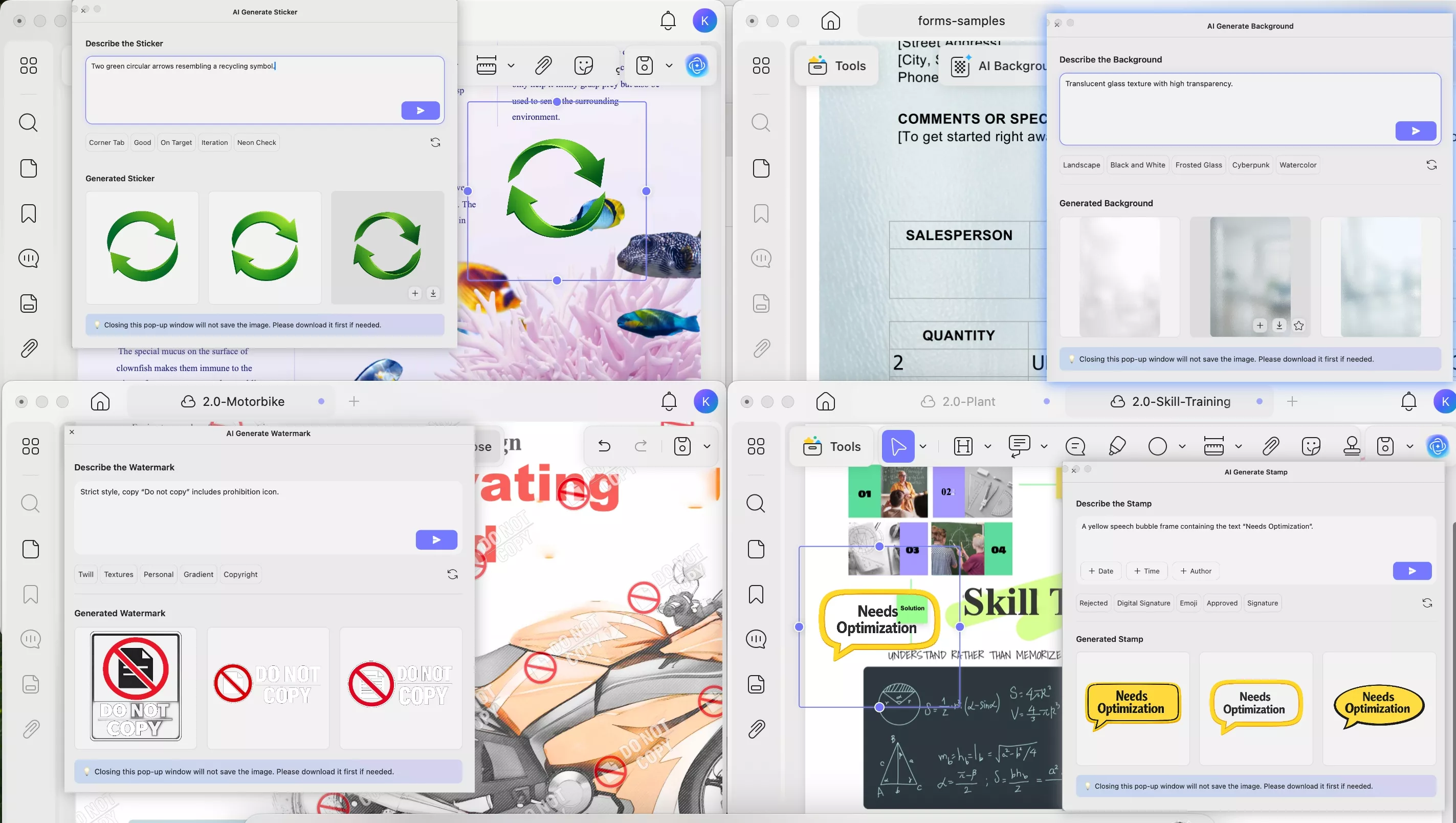Viewport: 1456px width, 823px height.
Task: Select the first generated Do Not Copy watermark
Action: click(136, 687)
